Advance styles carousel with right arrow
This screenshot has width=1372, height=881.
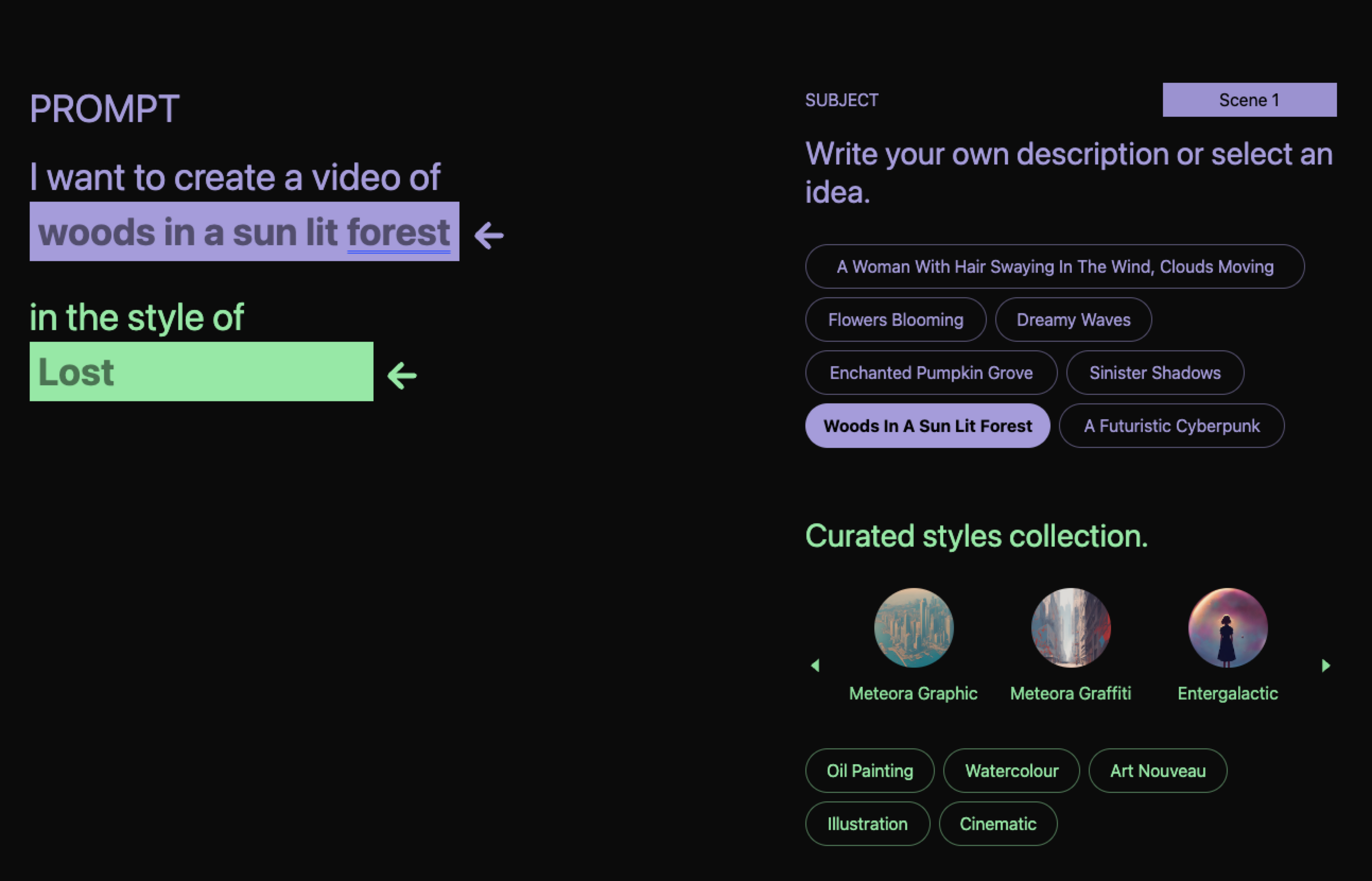click(1326, 666)
